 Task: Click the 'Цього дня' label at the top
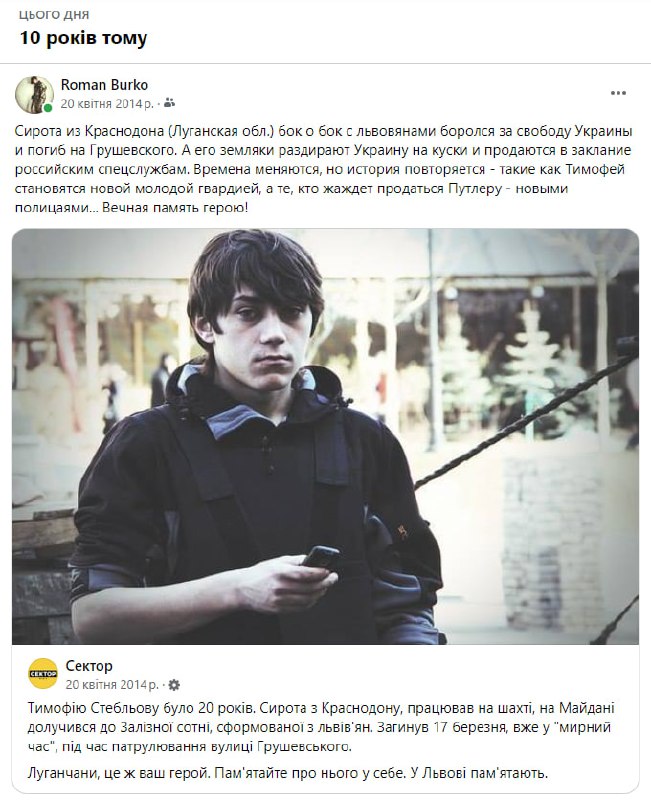tap(54, 15)
